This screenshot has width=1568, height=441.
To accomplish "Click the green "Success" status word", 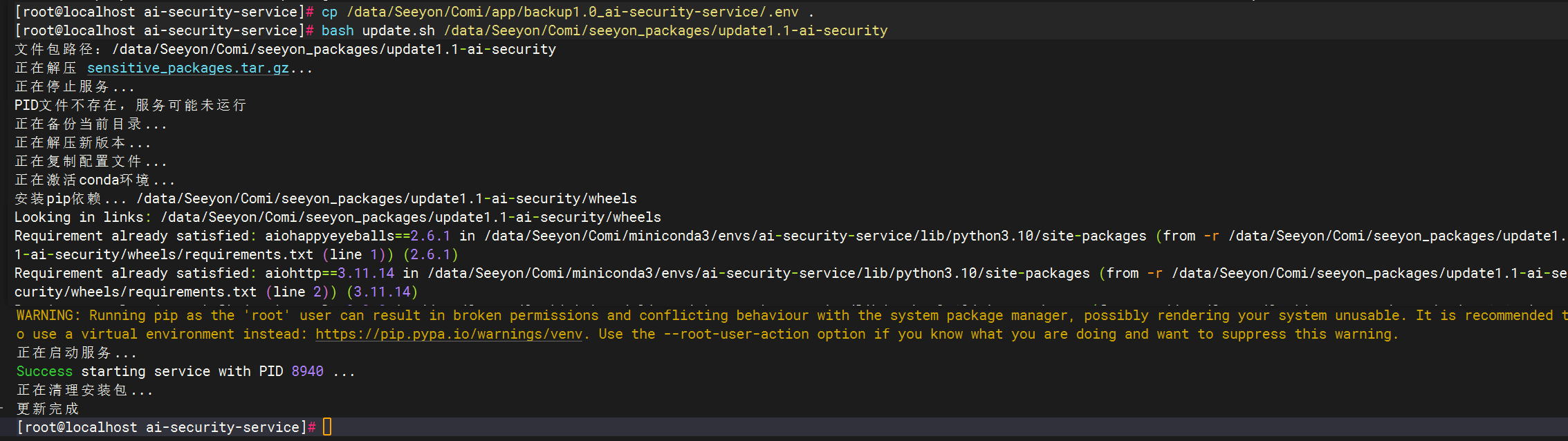I will (44, 372).
